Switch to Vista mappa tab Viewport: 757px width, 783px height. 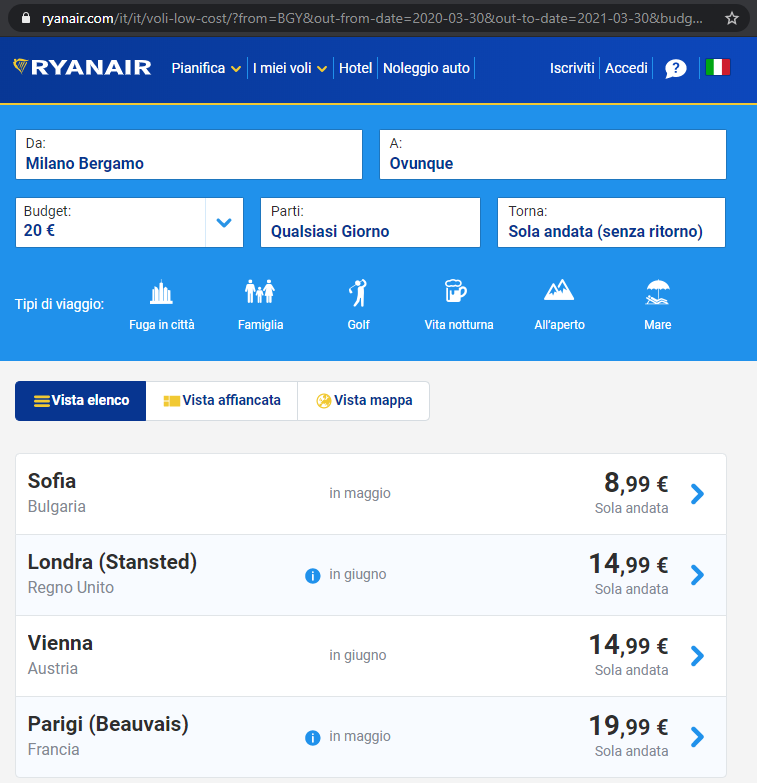364,401
